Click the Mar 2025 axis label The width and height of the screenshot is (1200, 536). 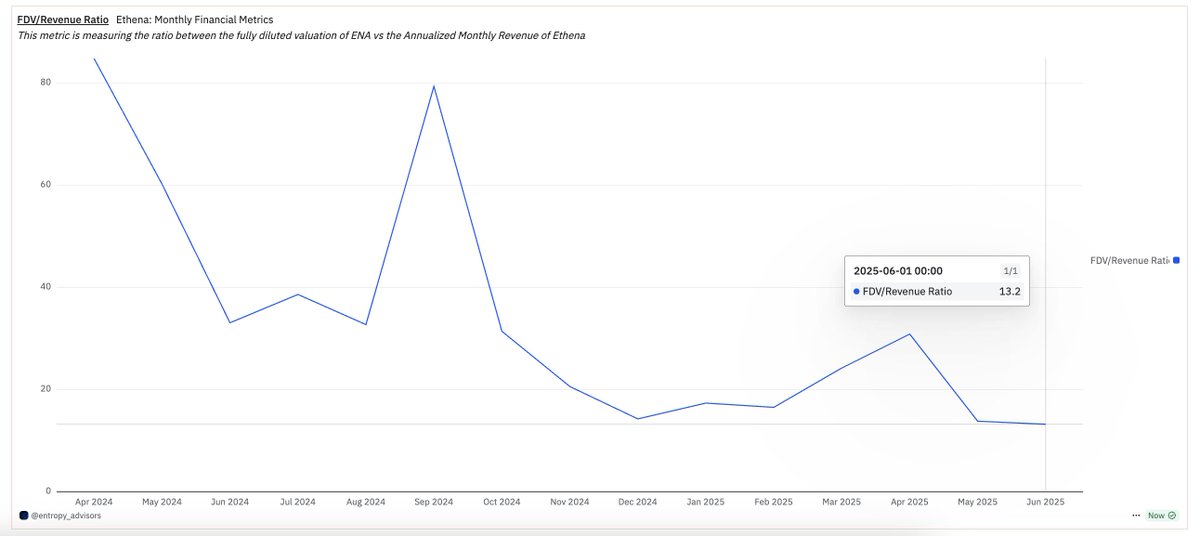[x=842, y=502]
